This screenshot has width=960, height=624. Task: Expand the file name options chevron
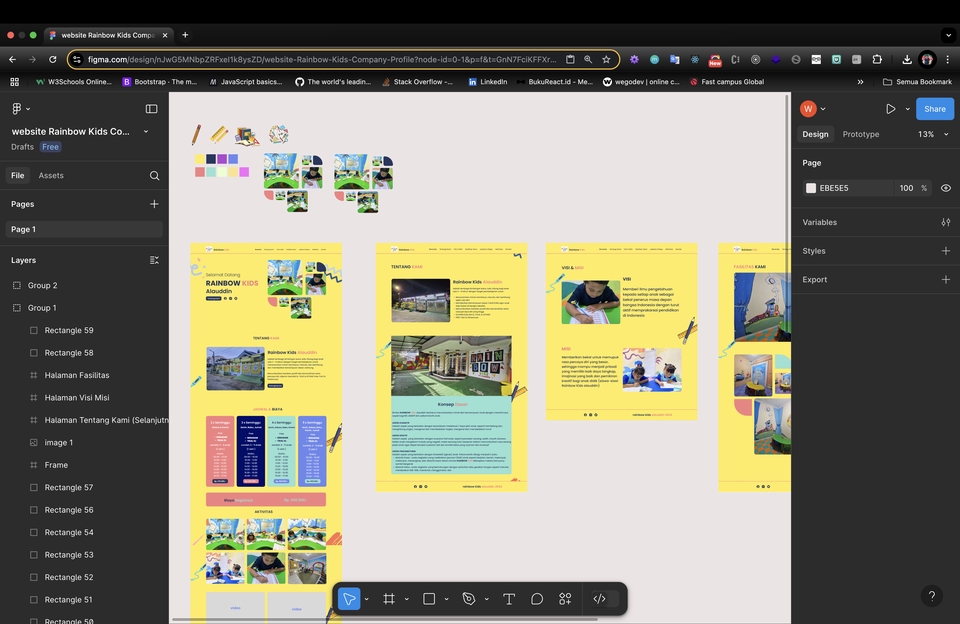[x=146, y=131]
